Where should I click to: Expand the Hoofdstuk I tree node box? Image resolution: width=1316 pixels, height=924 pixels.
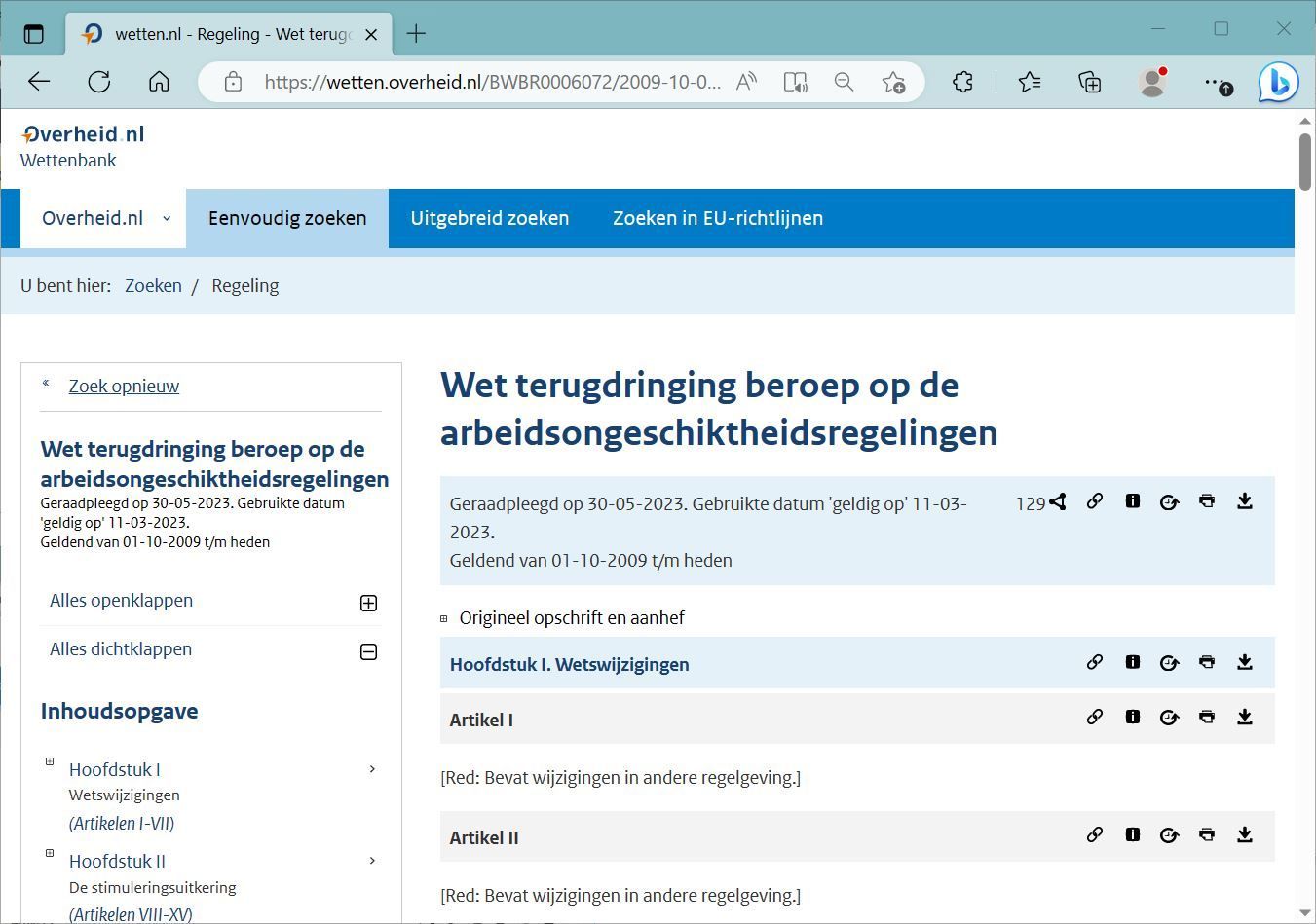50,761
